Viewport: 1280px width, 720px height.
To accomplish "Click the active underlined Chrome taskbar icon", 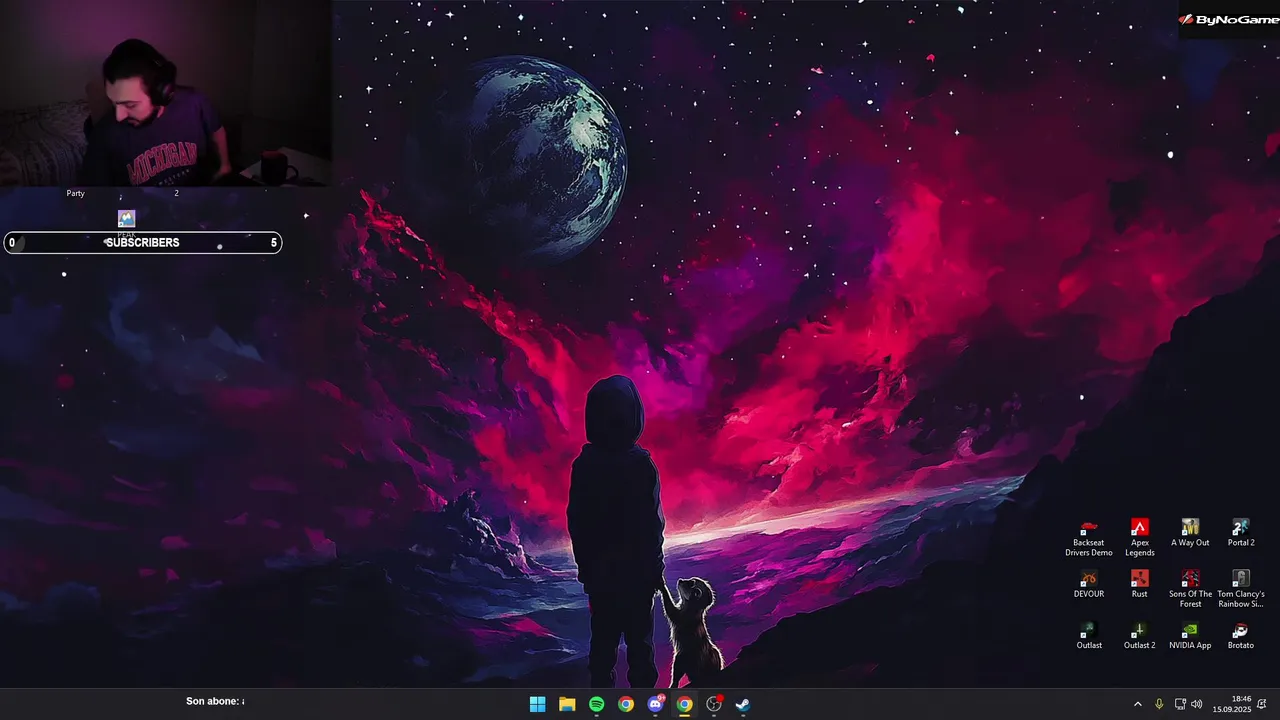I will point(684,704).
